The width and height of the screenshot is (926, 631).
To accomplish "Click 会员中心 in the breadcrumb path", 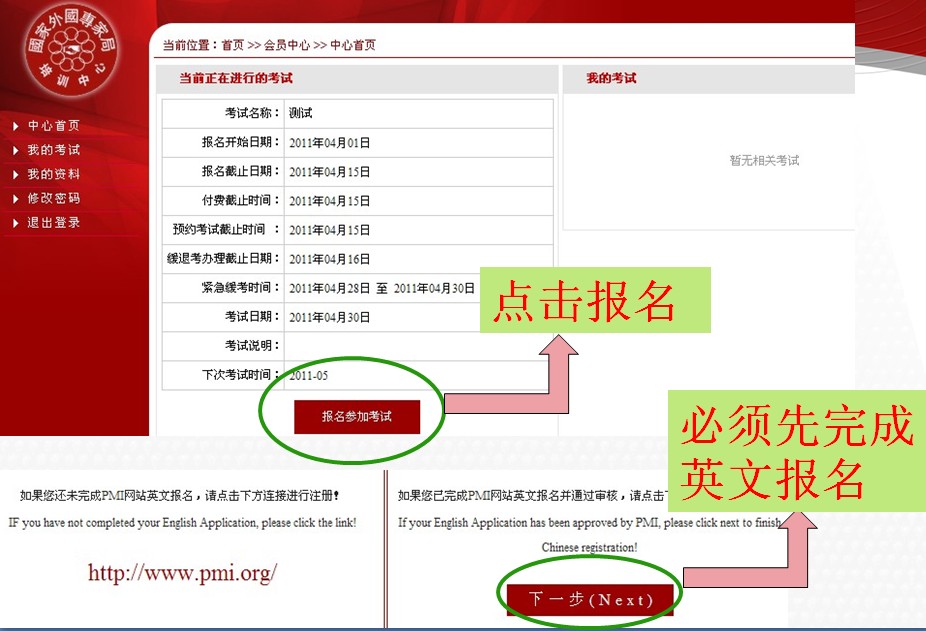I will [285, 44].
